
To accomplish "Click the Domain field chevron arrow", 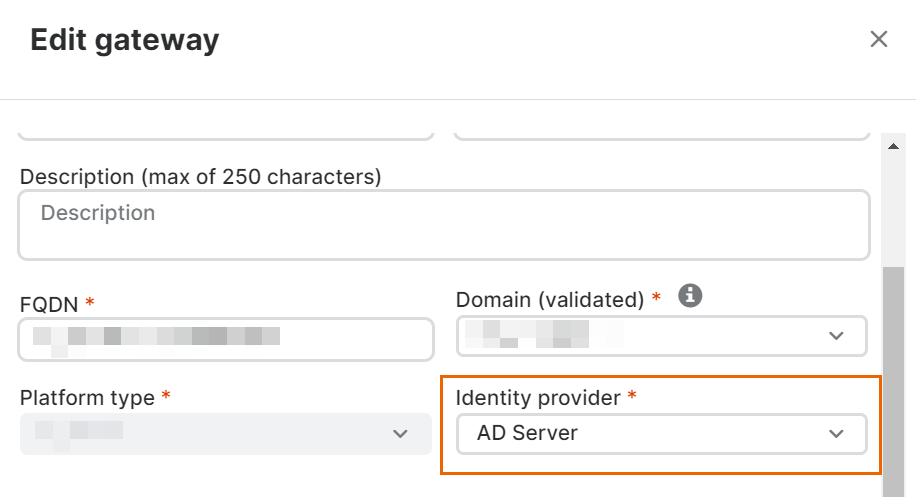I will 836,336.
